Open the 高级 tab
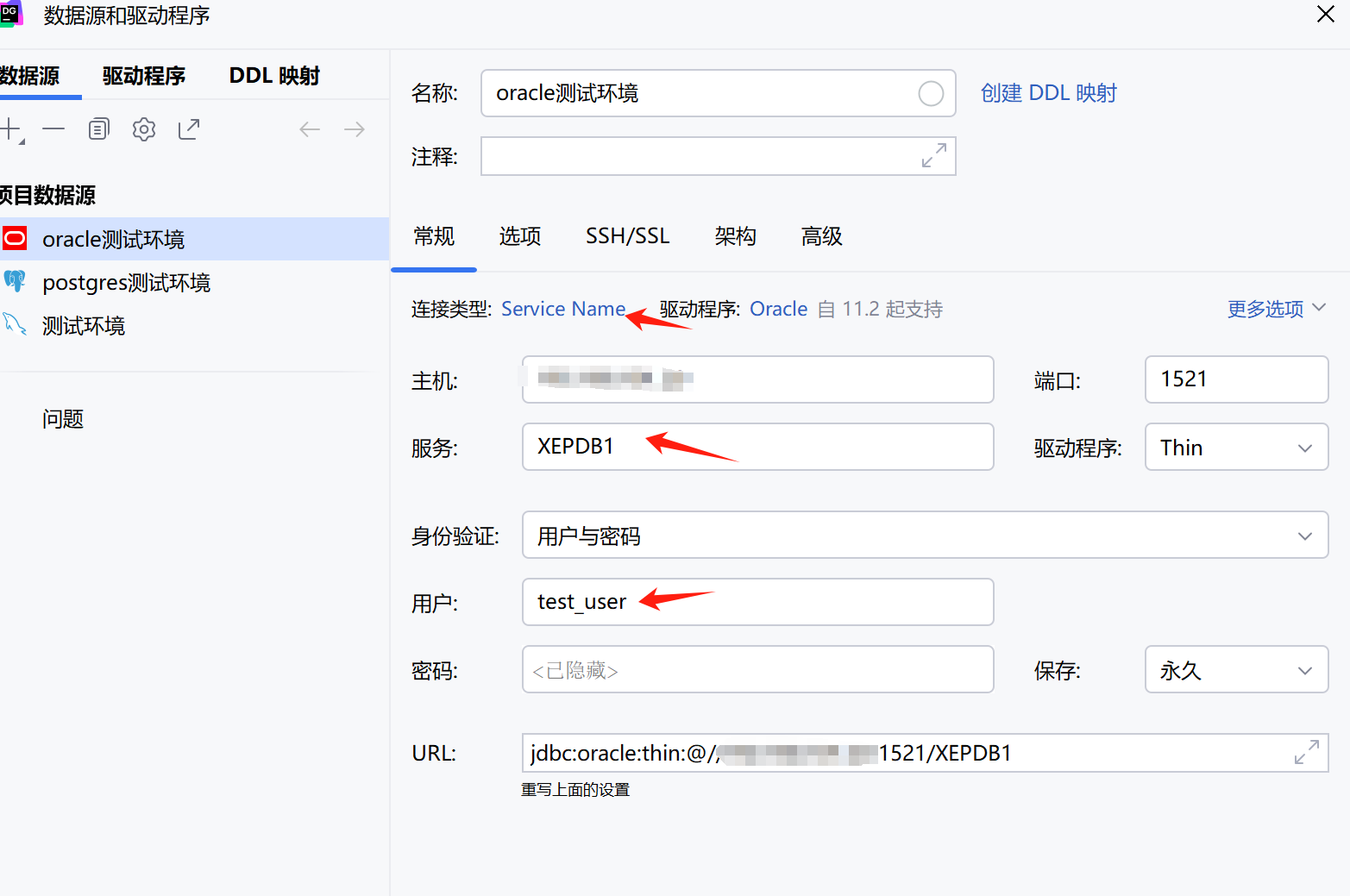Viewport: 1350px width, 896px height. [822, 236]
